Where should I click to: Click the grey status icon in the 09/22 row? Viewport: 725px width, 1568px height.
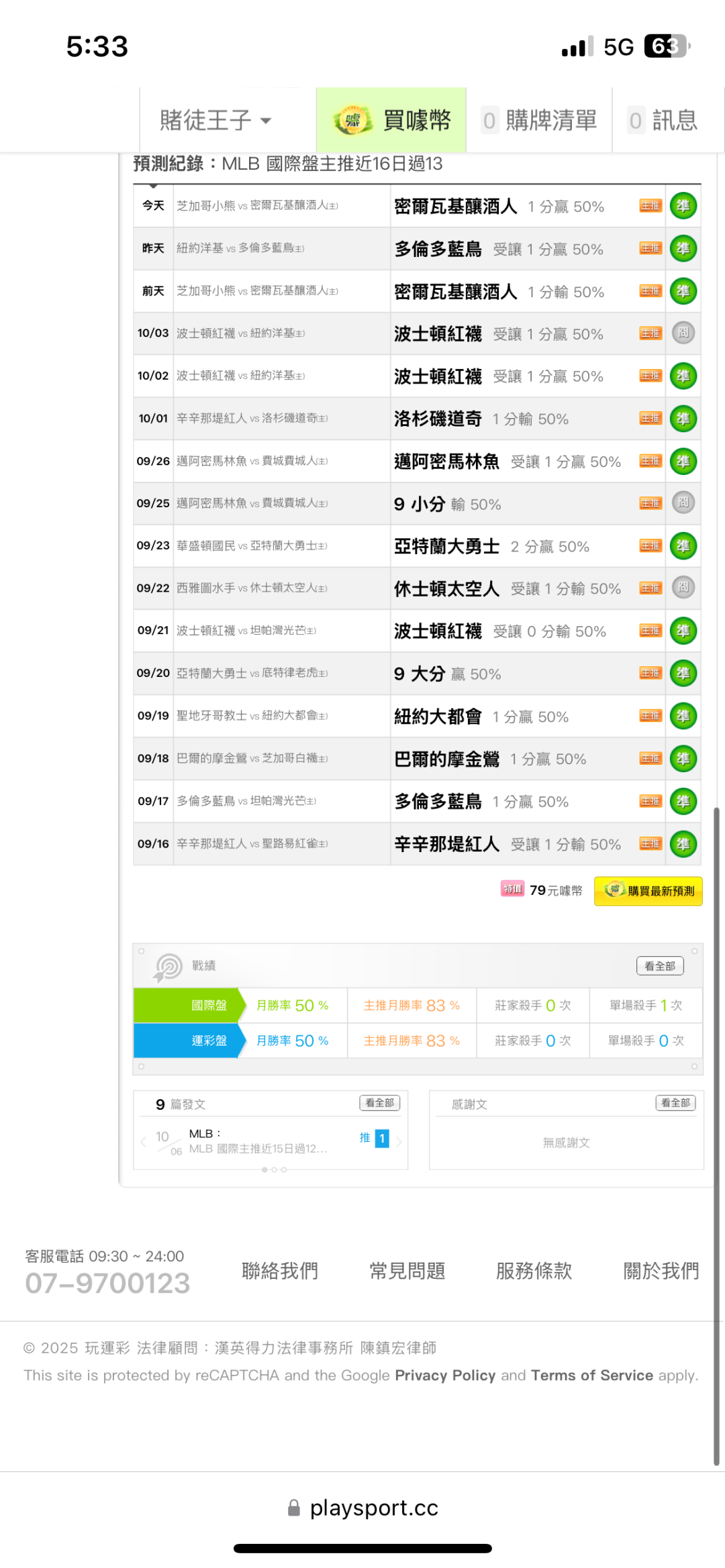[683, 588]
